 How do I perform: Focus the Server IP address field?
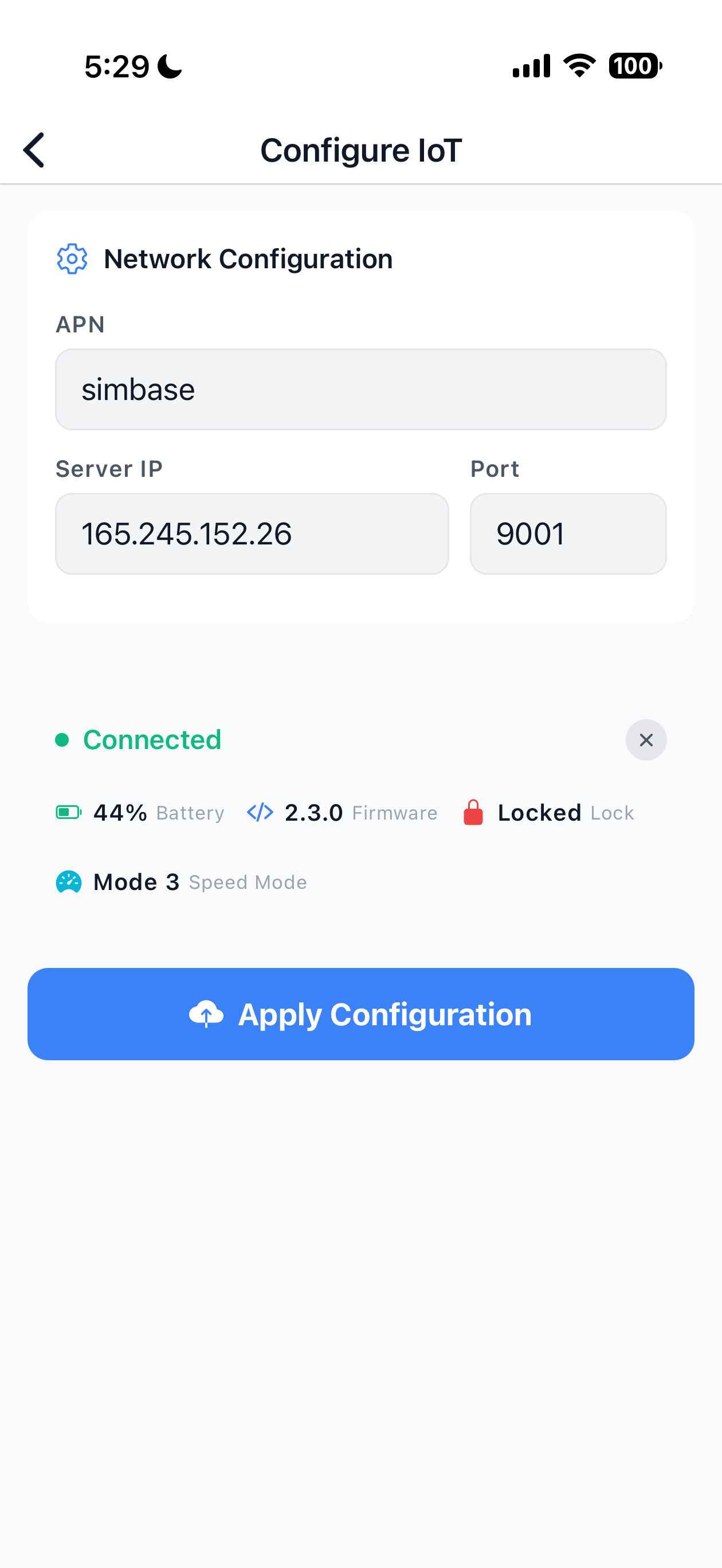[252, 534]
